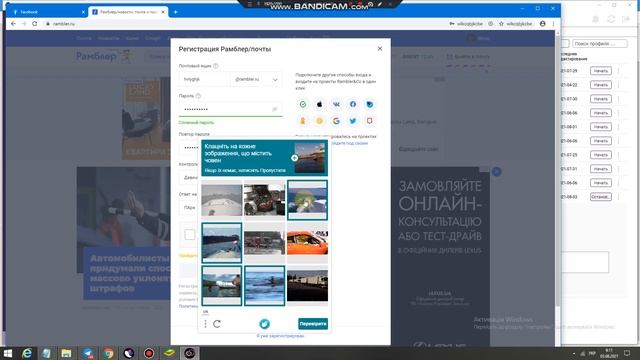Switch to the Rambler browser tab
This screenshot has width=640, height=360.
point(128,12)
